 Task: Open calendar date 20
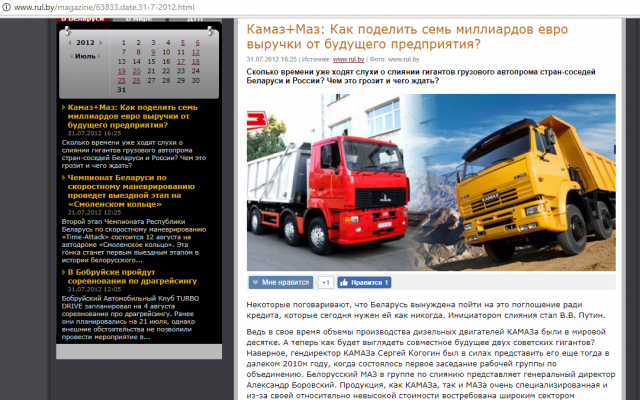point(136,71)
